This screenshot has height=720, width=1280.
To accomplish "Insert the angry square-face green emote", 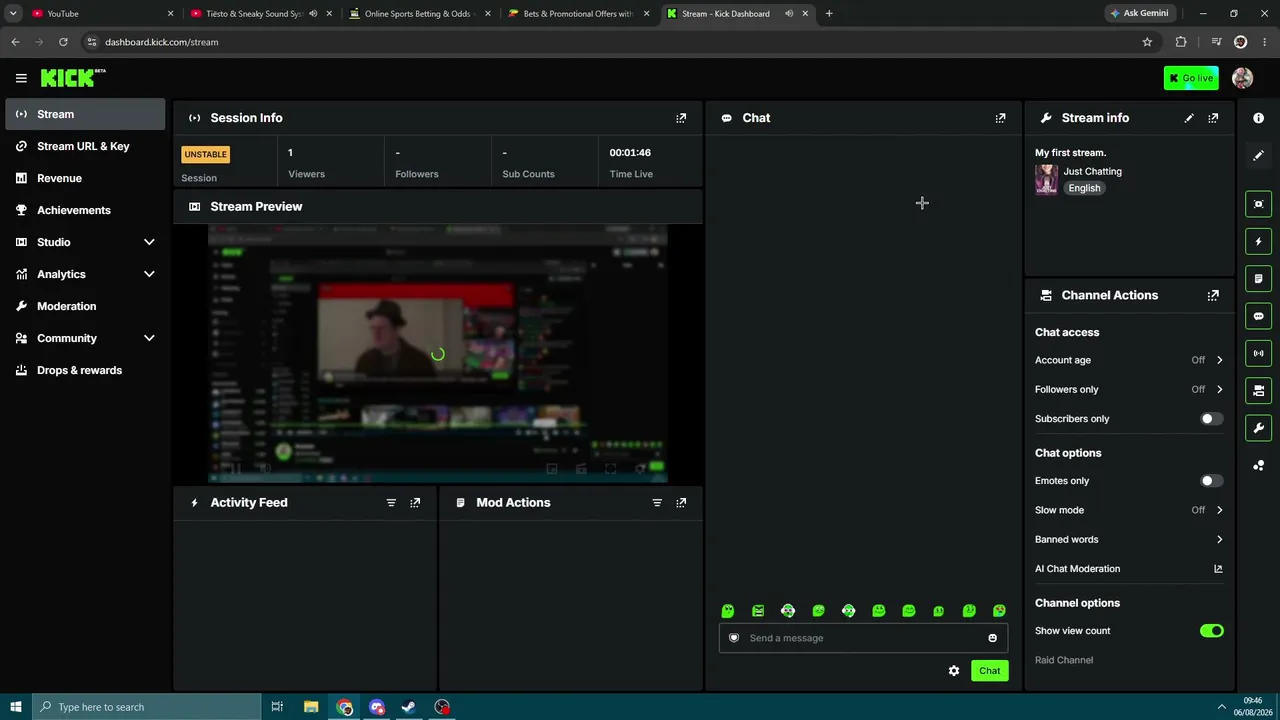I will (x=758, y=611).
